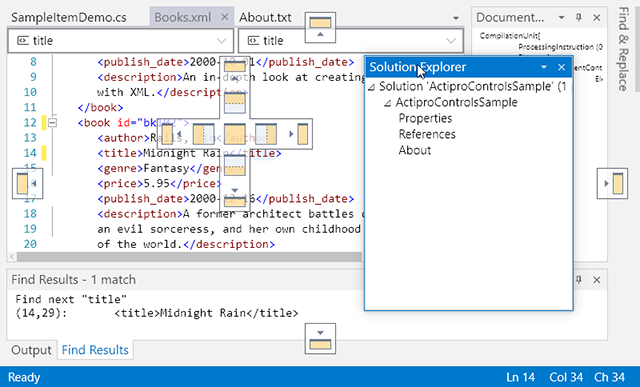
Task: Click the closing </book> tag on line 11
Action: pyautogui.click(x=100, y=108)
